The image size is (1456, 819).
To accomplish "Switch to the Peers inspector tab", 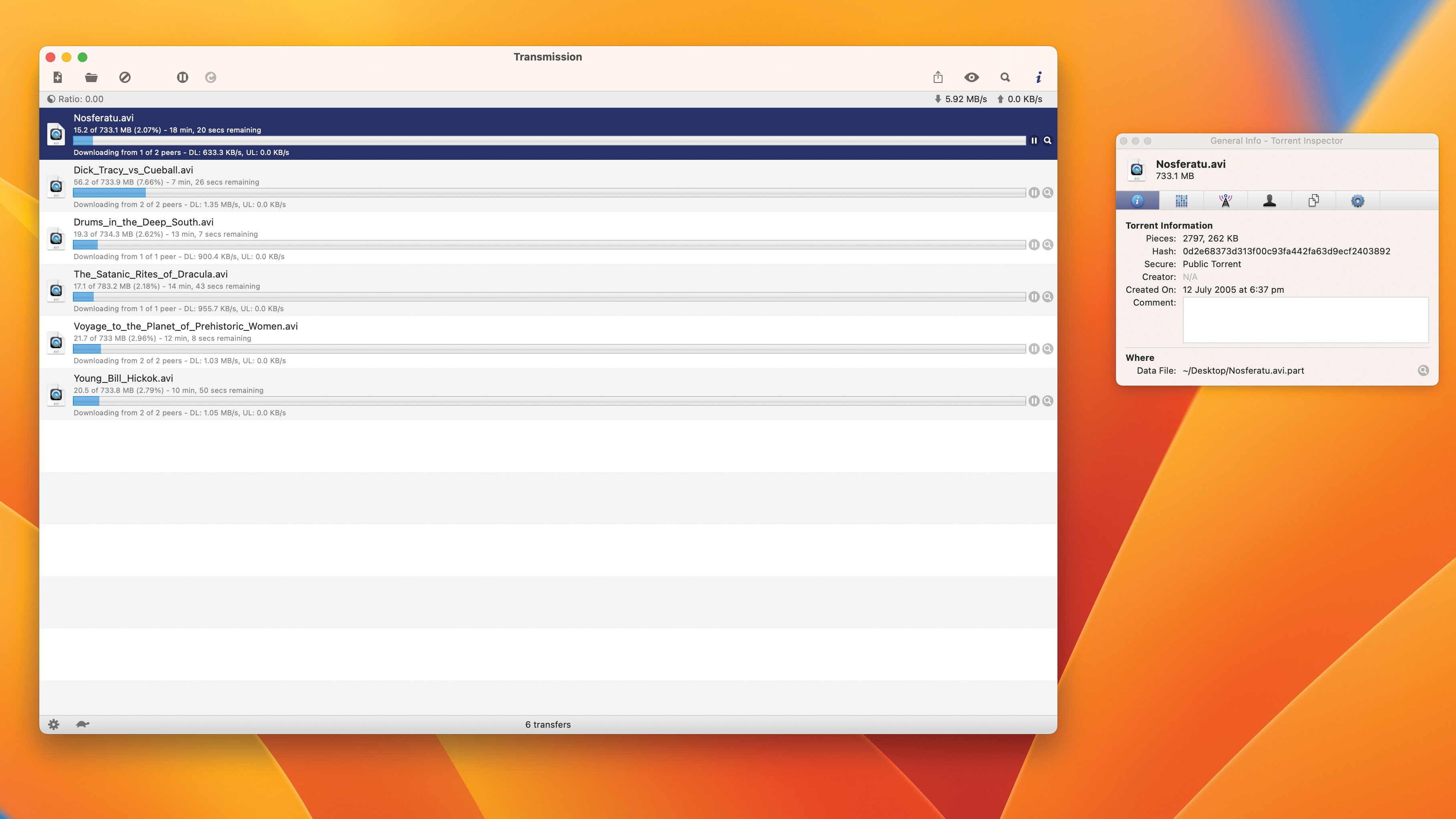I will coord(1269,201).
